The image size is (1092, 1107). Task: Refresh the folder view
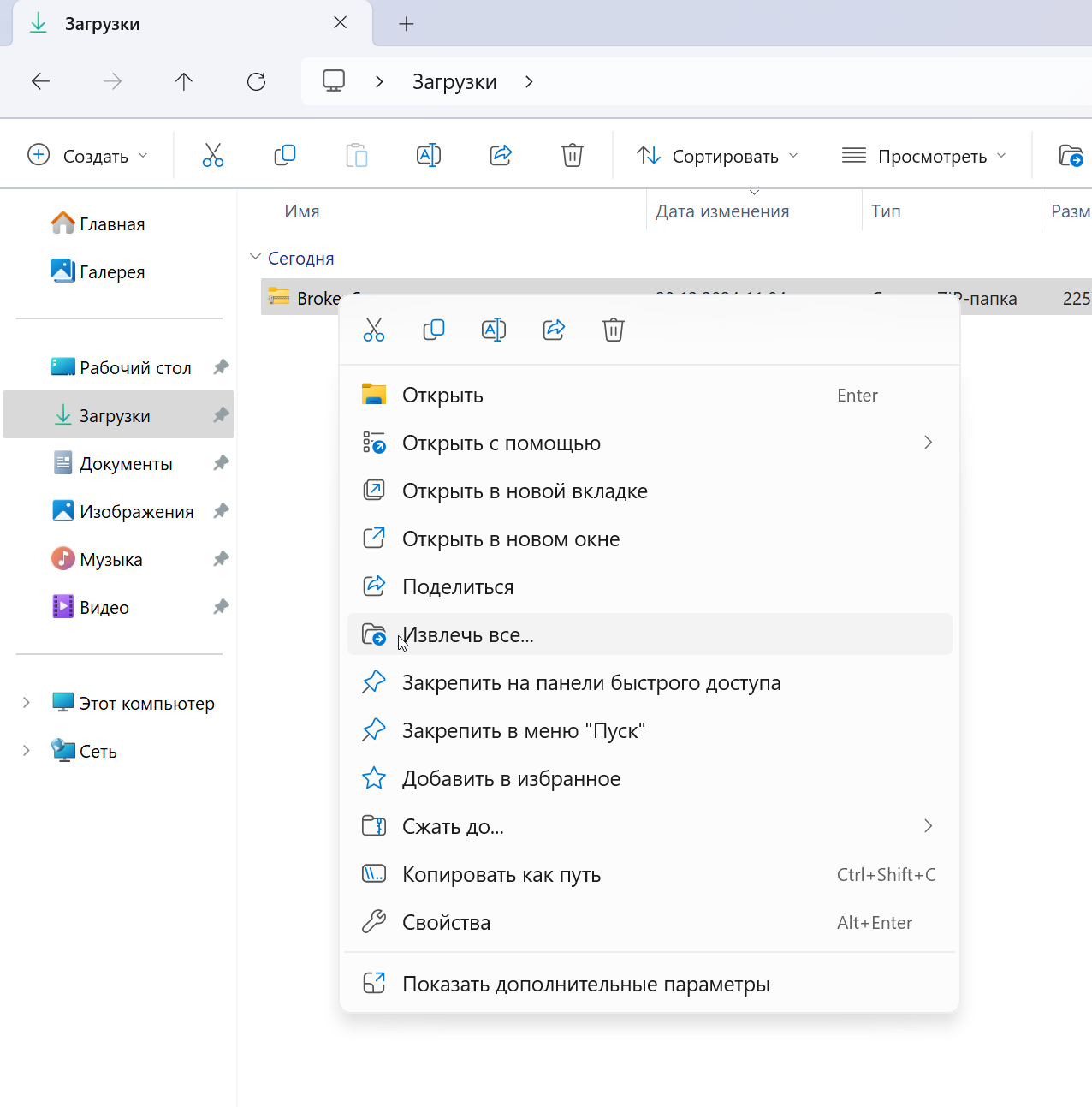[256, 81]
